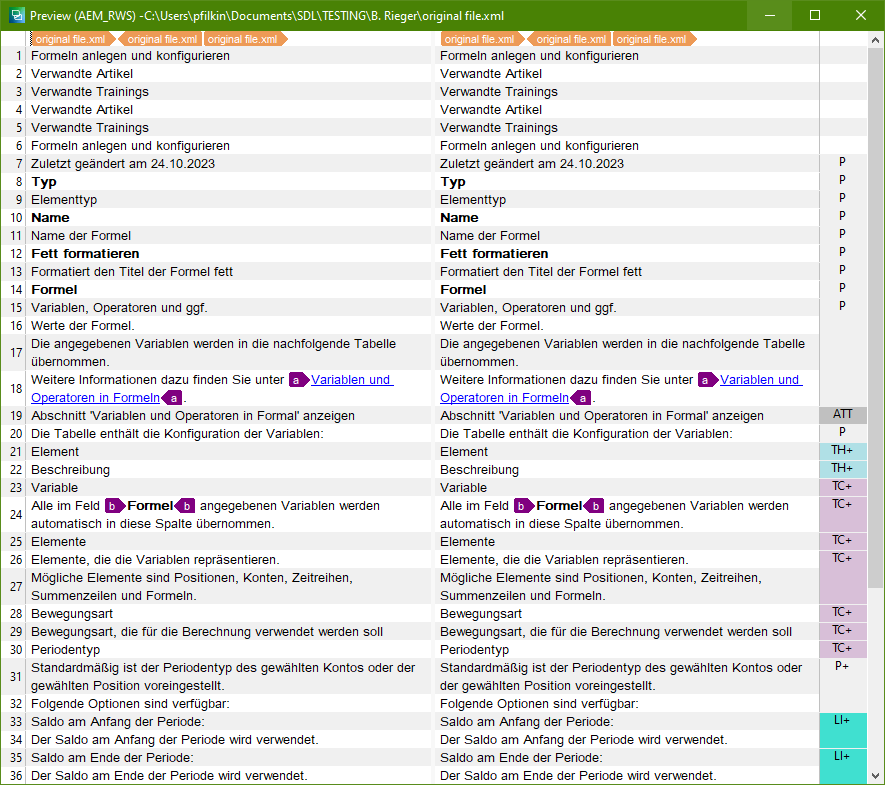Open 'Variablen und Operatoren in Formeln' target link

click(x=760, y=380)
